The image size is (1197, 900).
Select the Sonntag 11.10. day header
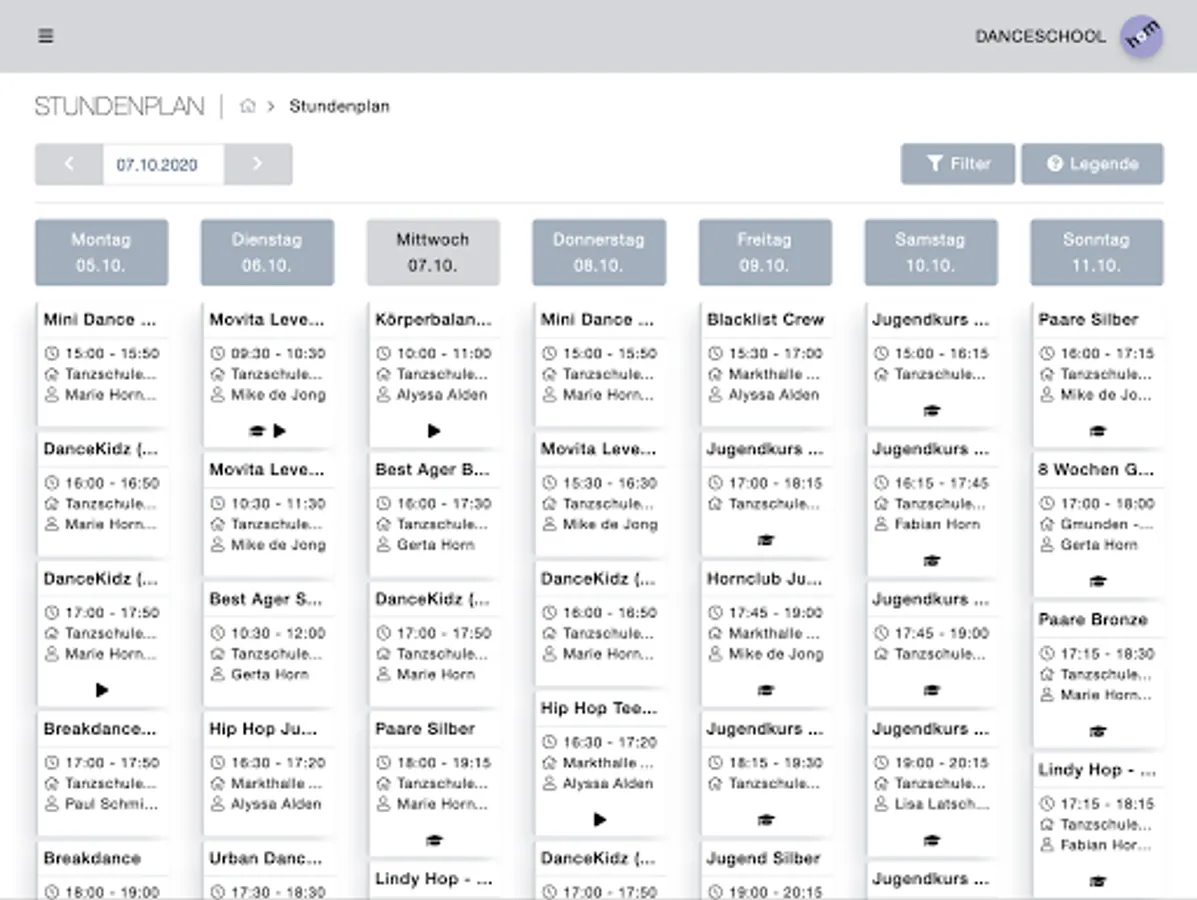(1097, 253)
